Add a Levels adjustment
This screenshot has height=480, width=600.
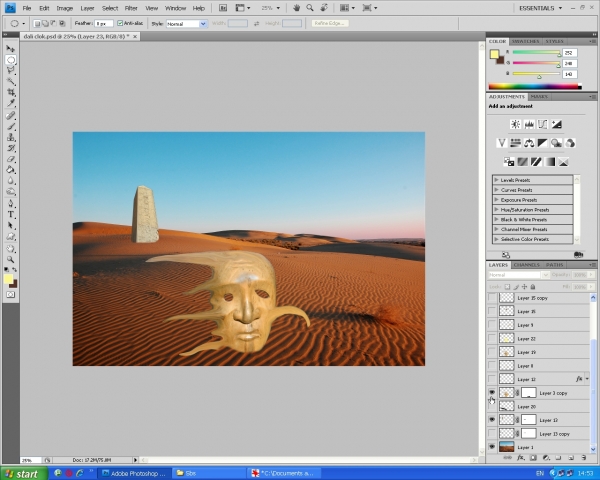point(529,124)
